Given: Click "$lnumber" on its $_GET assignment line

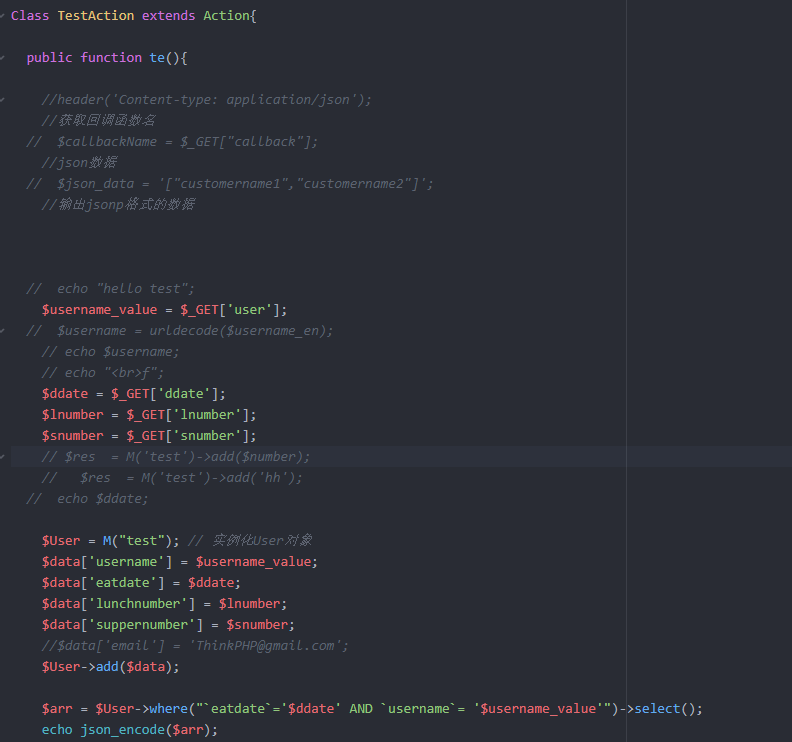Looking at the screenshot, I should tap(73, 415).
